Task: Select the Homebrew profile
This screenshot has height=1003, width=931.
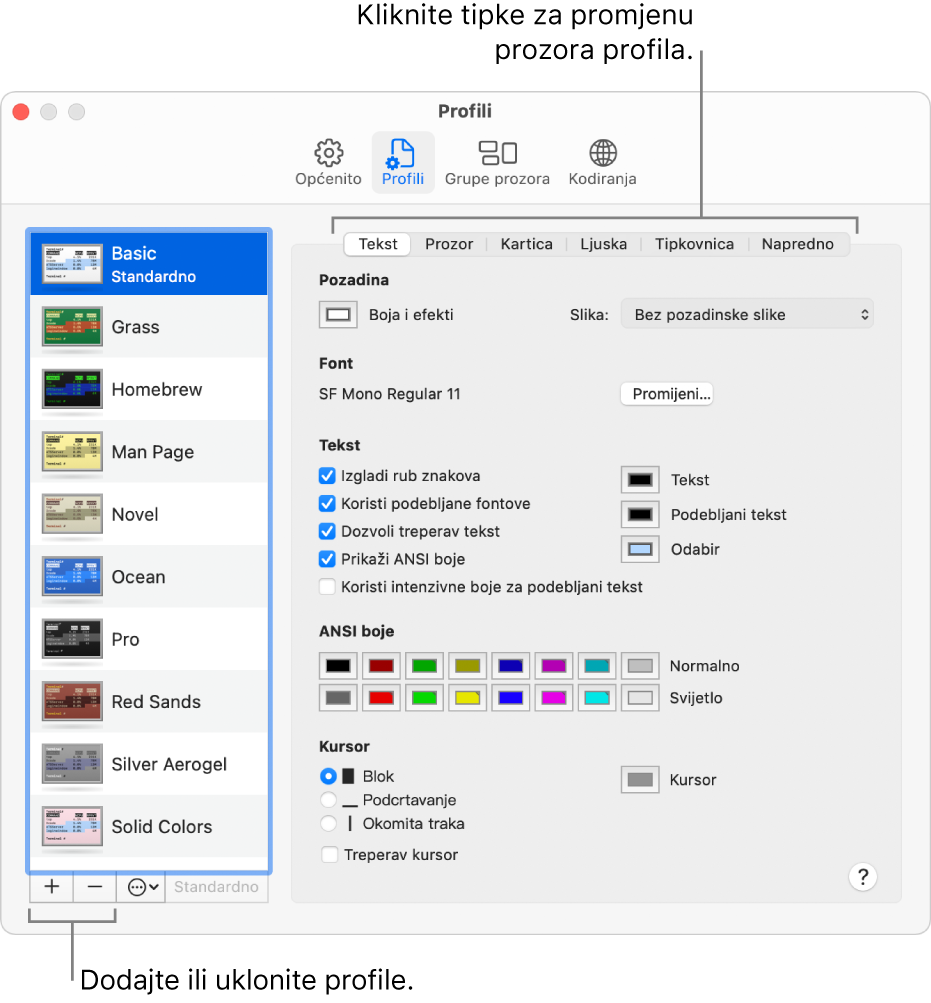Action: coord(149,389)
